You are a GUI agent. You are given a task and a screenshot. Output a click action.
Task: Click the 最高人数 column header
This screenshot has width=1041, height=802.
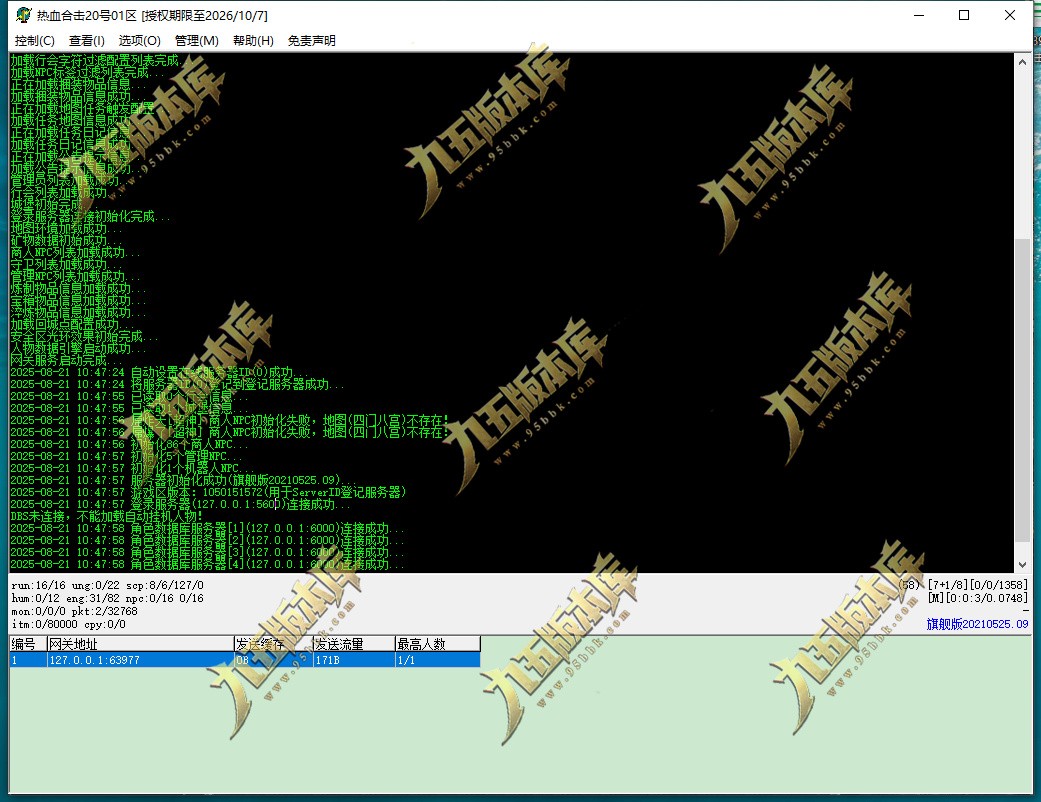[x=438, y=643]
